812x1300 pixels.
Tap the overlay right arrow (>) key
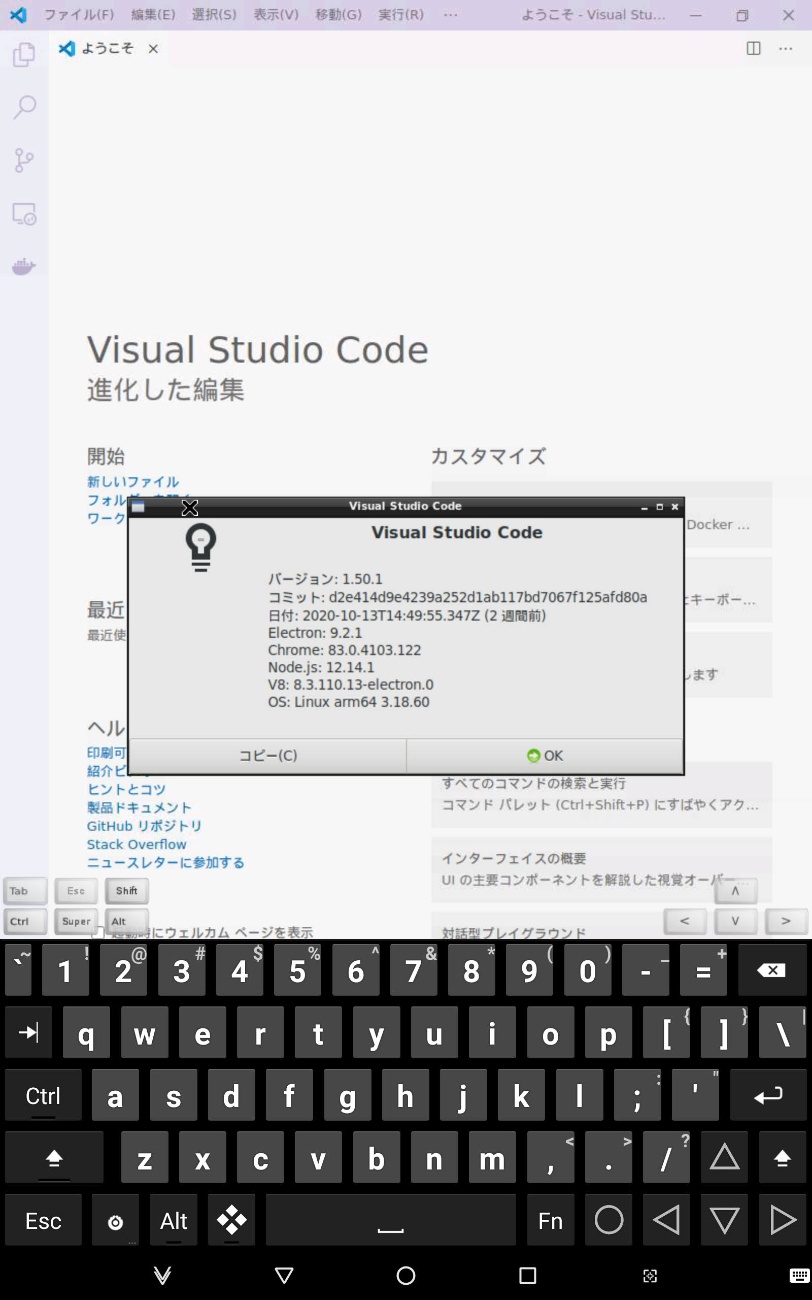pyautogui.click(x=786, y=920)
